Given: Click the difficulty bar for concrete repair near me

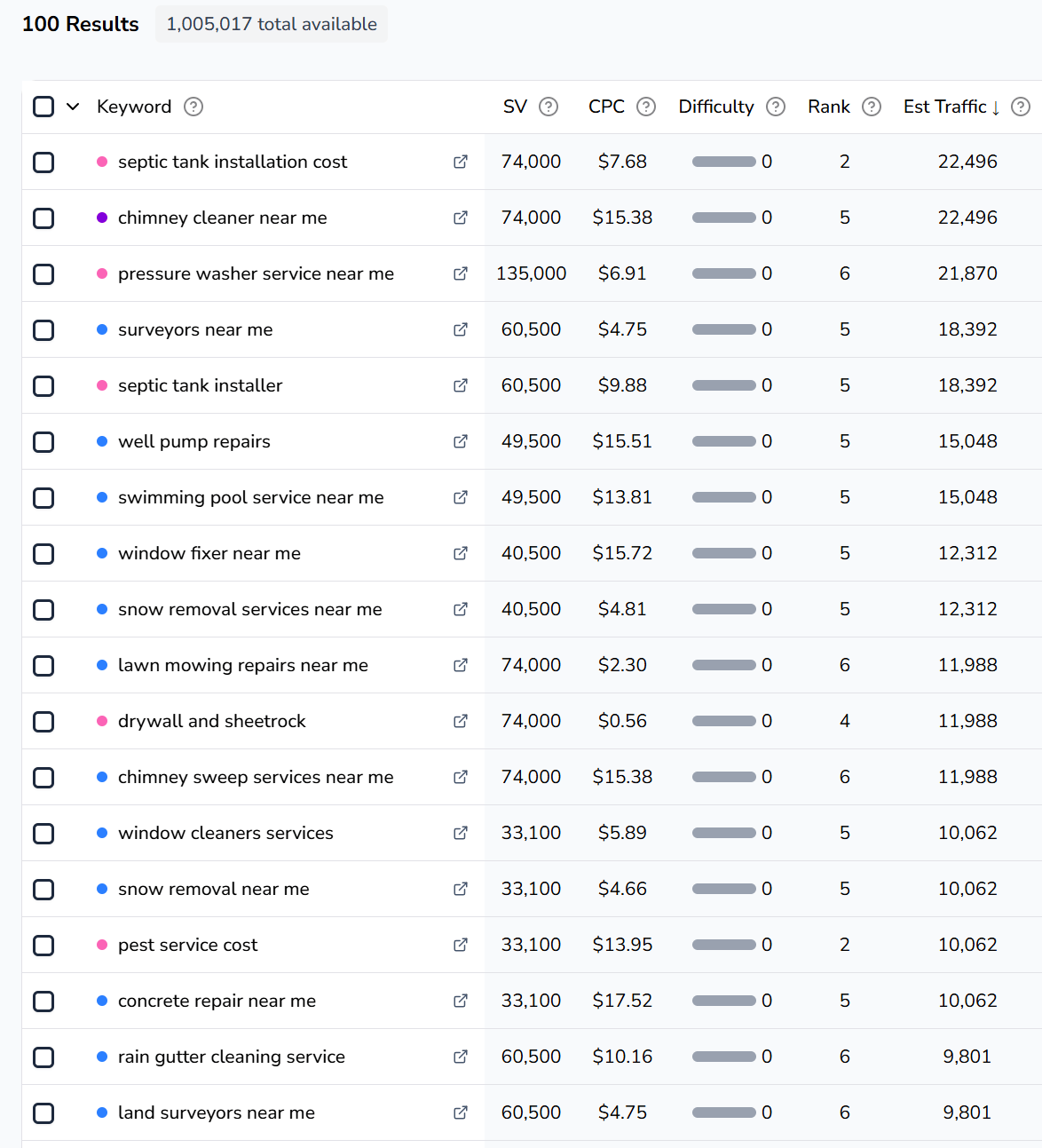Looking at the screenshot, I should pyautogui.click(x=723, y=1001).
